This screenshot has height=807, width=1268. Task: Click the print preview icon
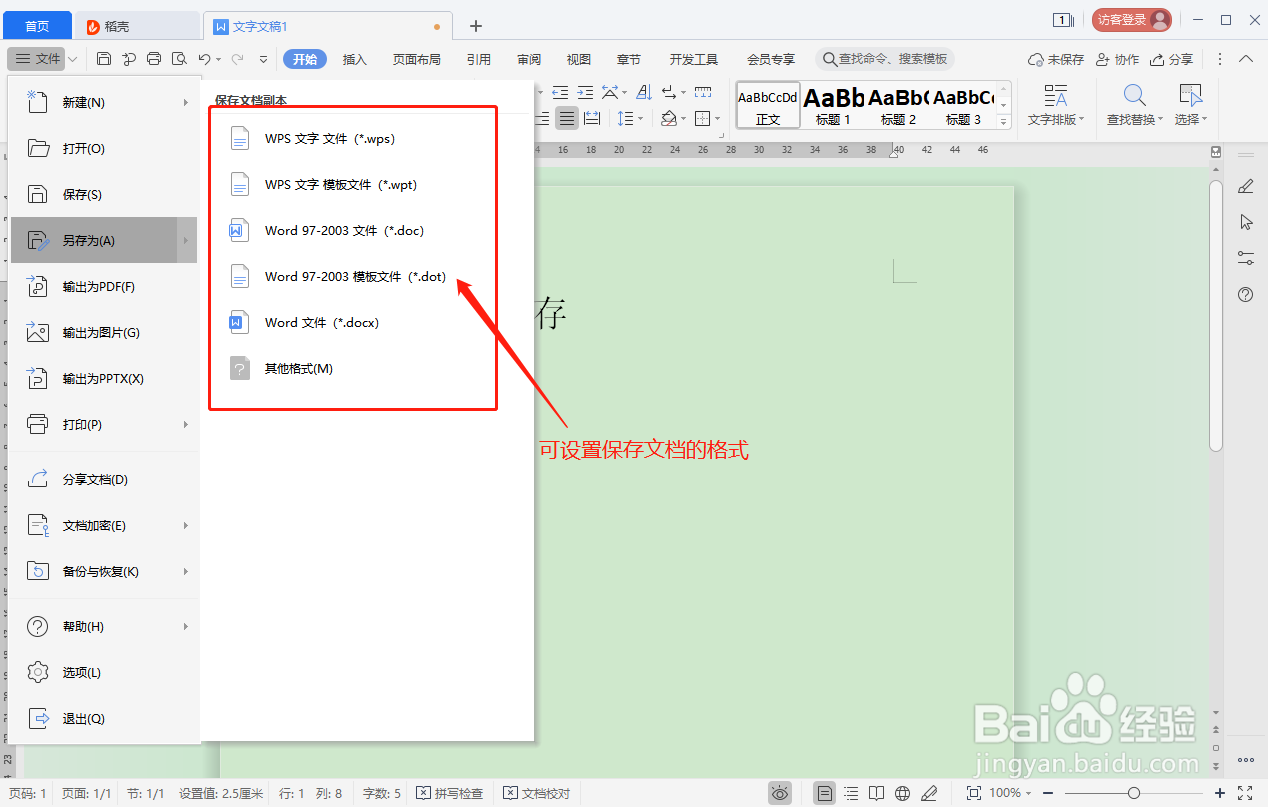[179, 59]
